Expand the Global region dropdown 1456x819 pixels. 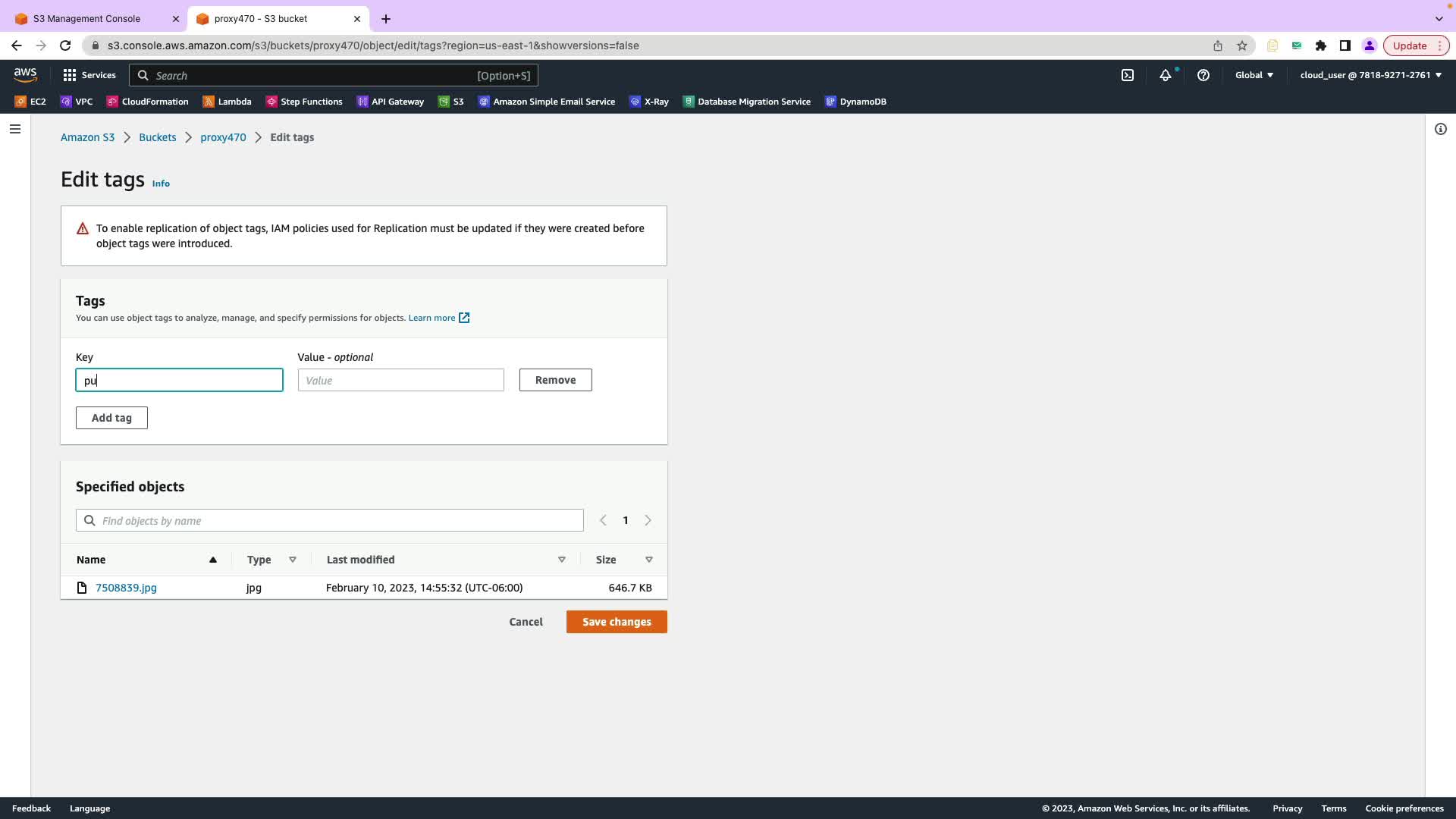(1254, 75)
